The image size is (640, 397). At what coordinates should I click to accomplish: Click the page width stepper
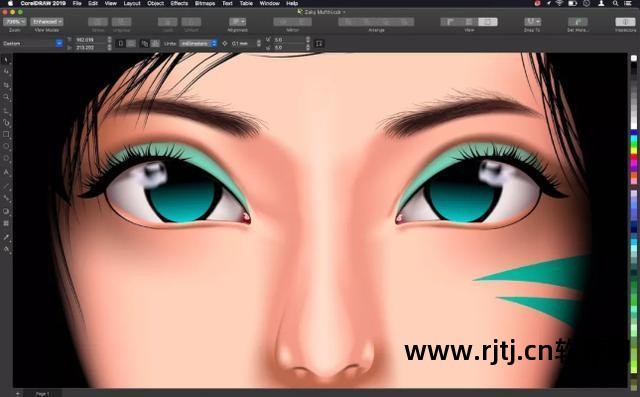pyautogui.click(x=109, y=40)
